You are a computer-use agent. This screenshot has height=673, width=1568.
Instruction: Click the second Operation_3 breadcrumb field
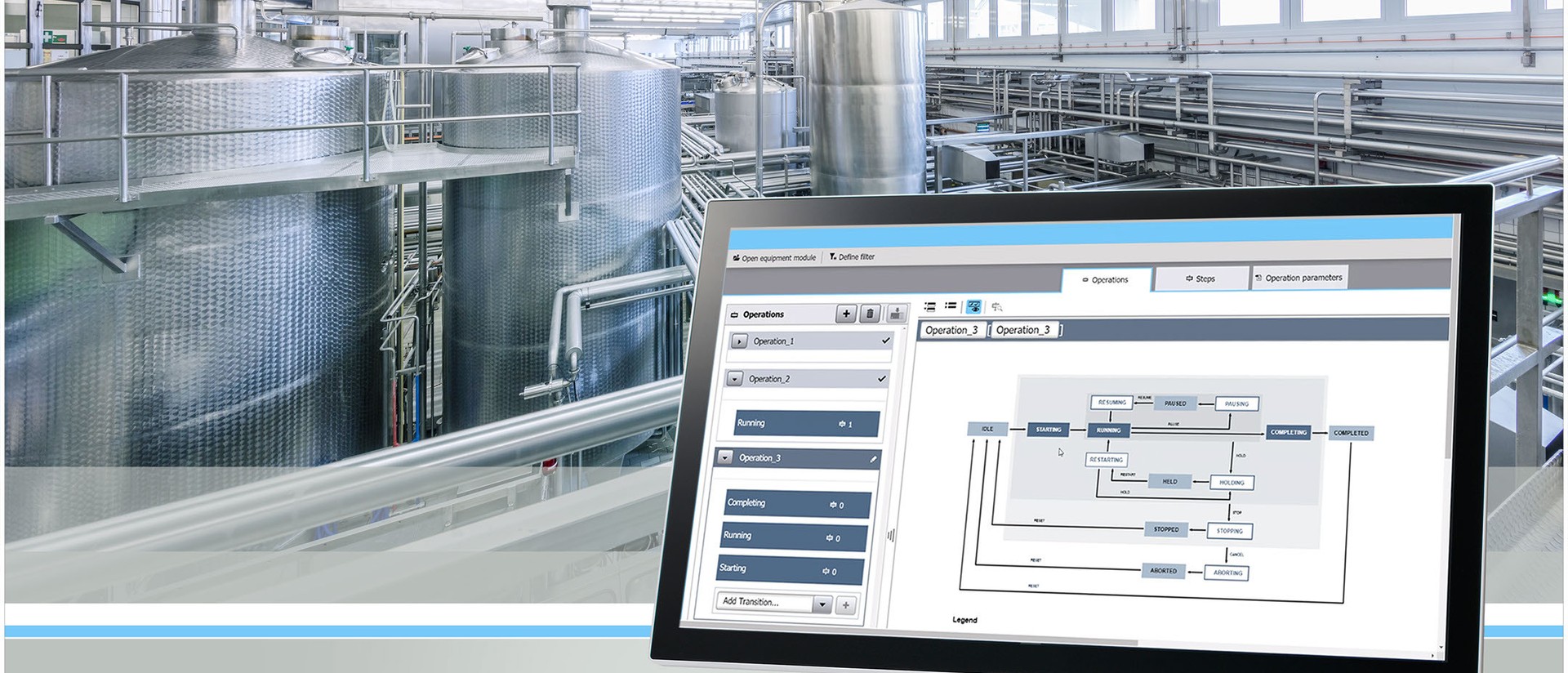1024,330
